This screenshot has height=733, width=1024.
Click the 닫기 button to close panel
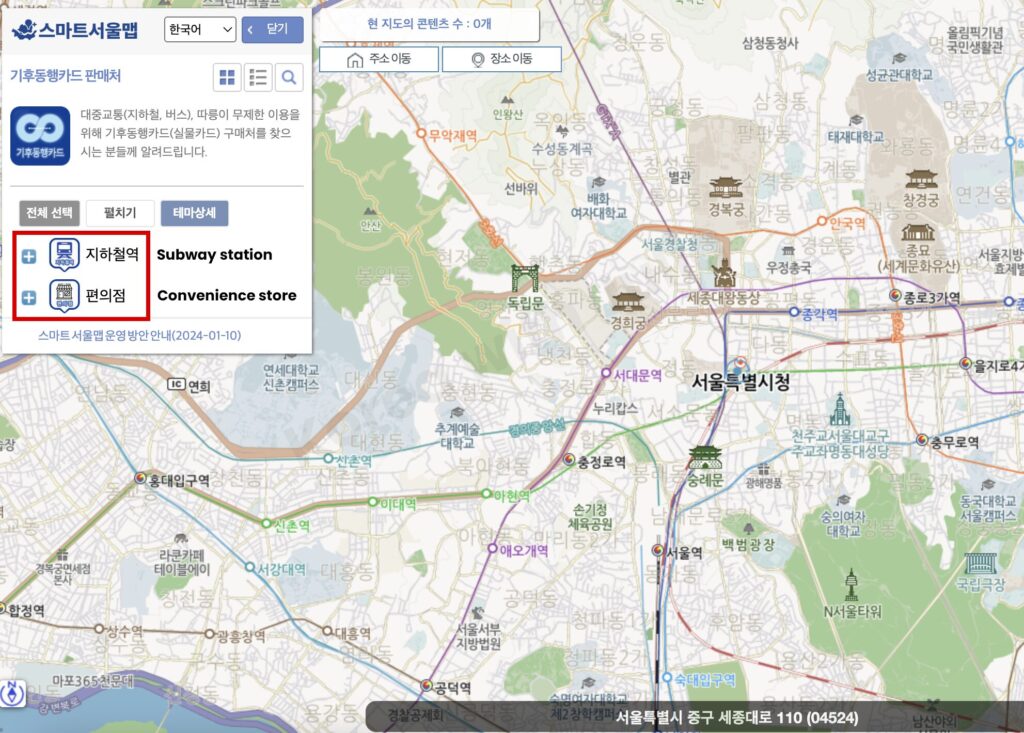tap(272, 29)
